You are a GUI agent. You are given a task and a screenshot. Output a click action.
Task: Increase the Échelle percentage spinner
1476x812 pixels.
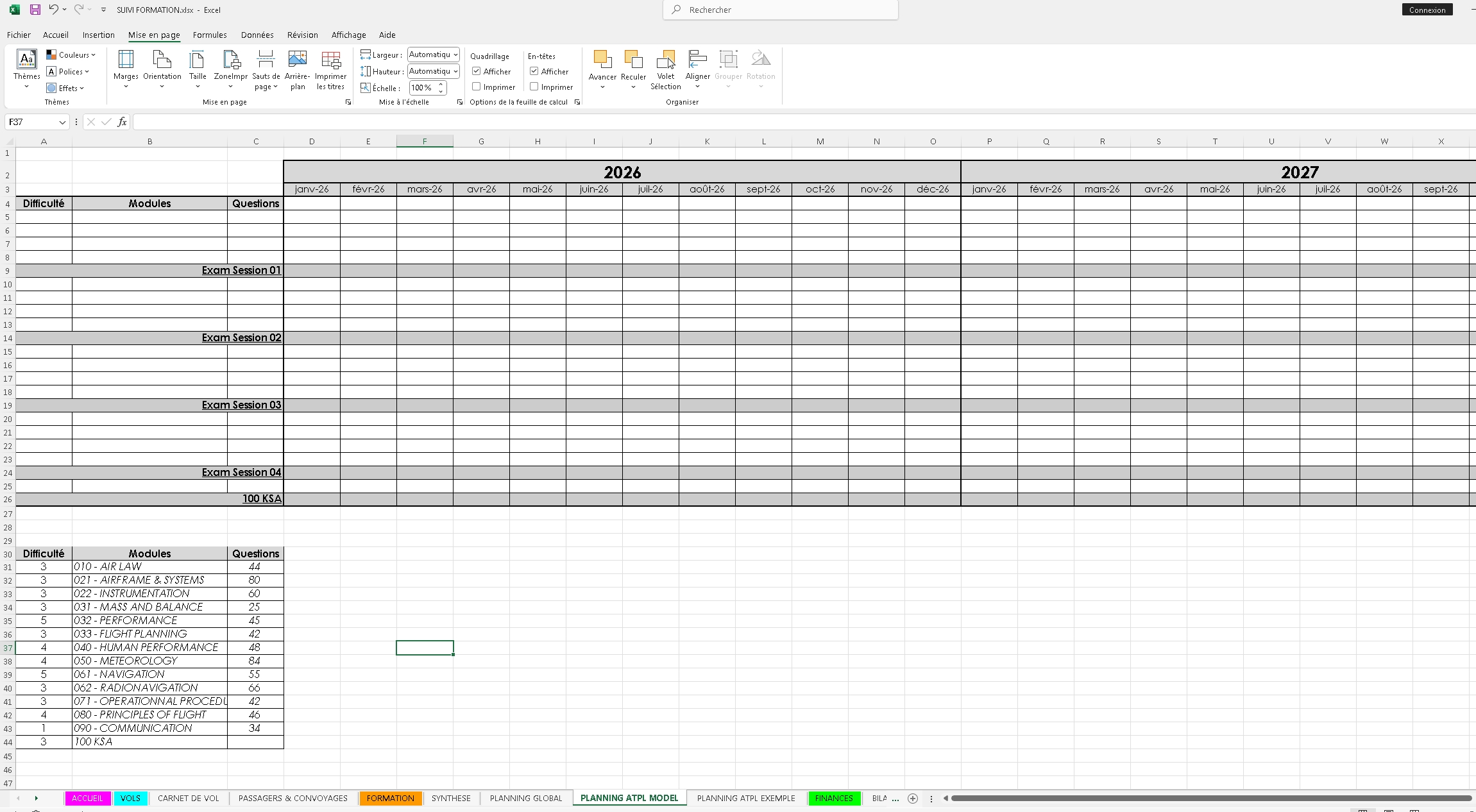pyautogui.click(x=441, y=85)
